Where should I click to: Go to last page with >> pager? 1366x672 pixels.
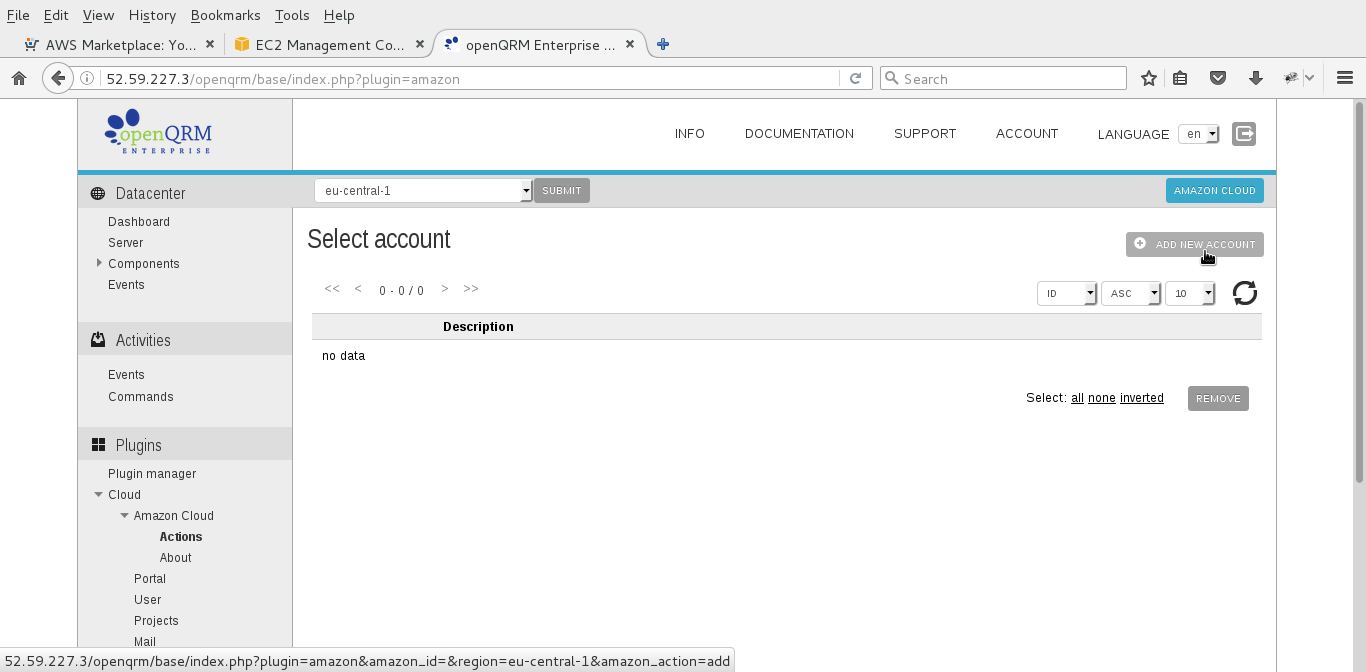[471, 289]
